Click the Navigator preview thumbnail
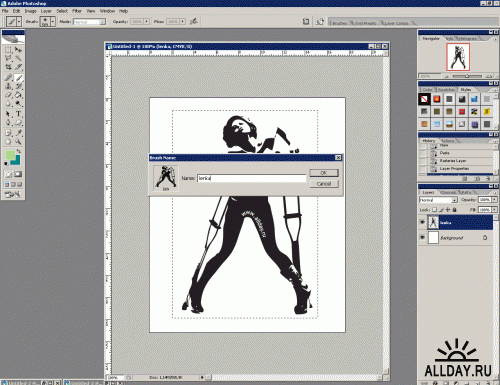 pyautogui.click(x=458, y=57)
